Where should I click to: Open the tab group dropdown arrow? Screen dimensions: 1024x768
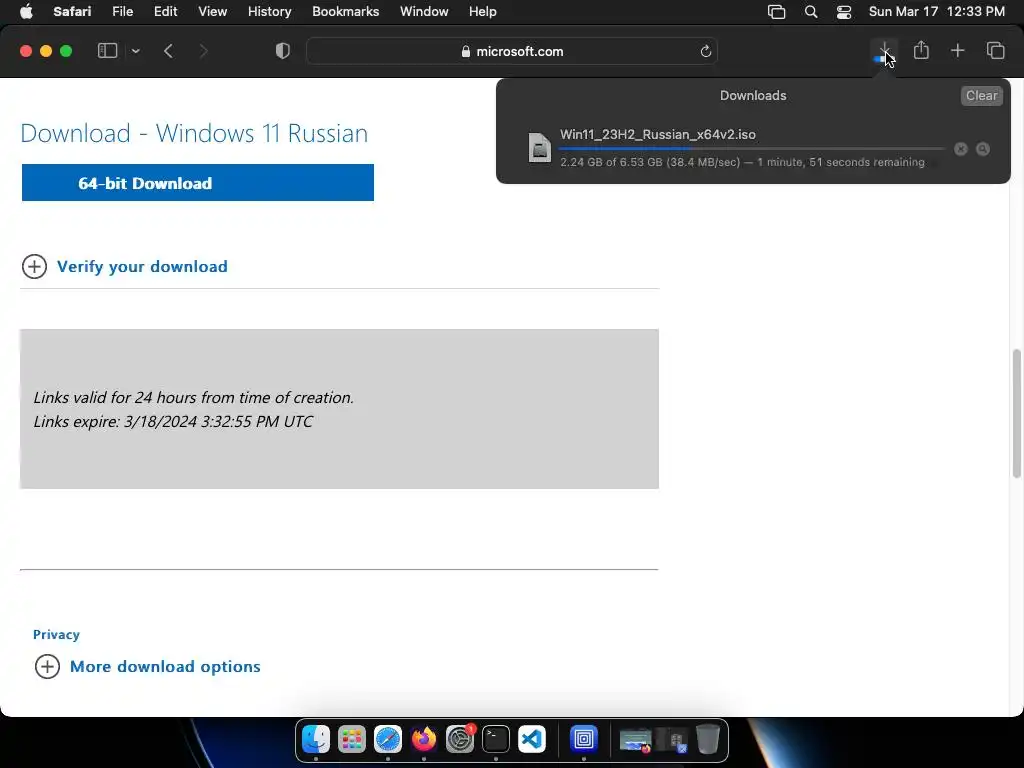click(135, 51)
